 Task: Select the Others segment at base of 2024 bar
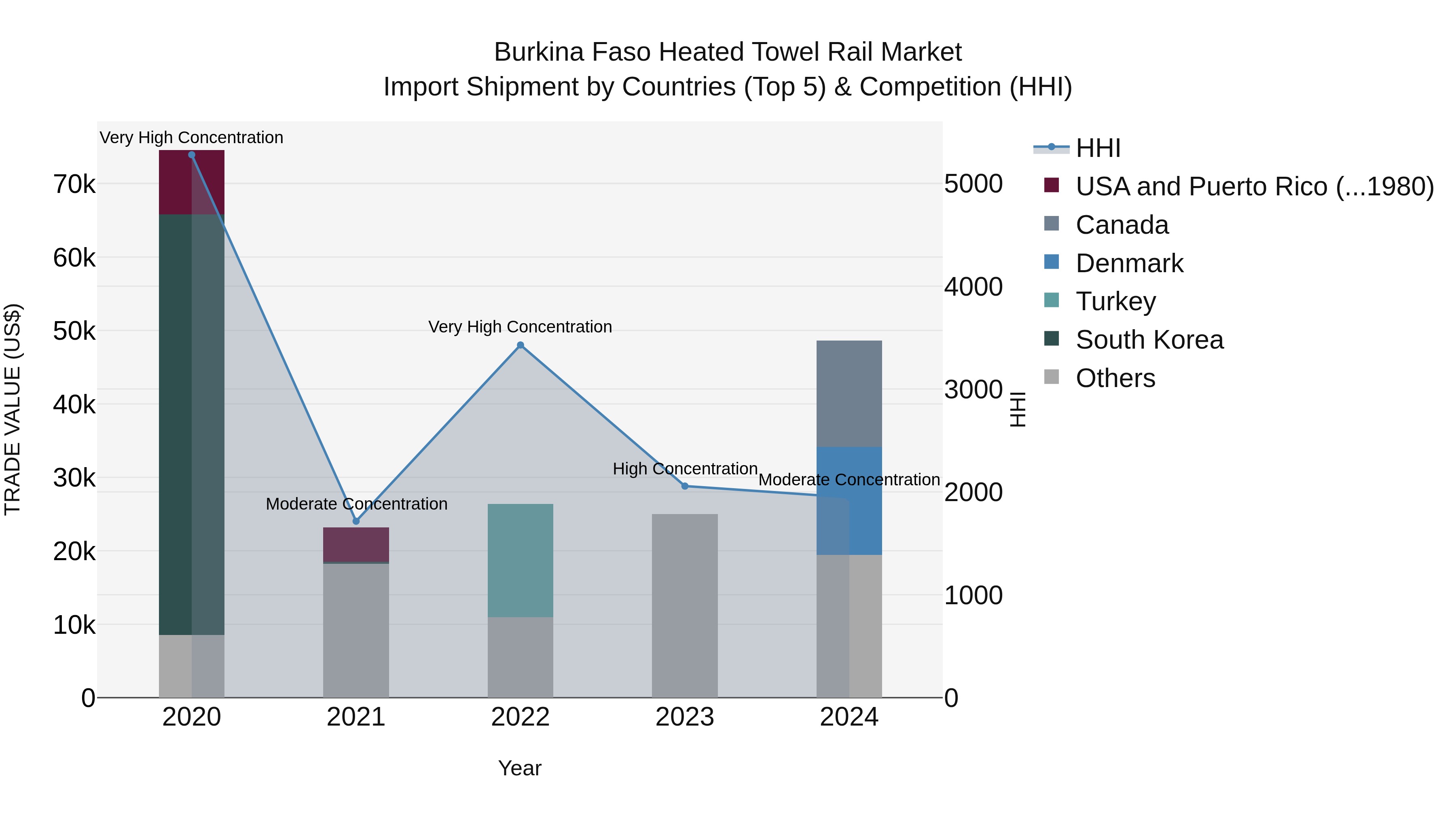pos(849,626)
